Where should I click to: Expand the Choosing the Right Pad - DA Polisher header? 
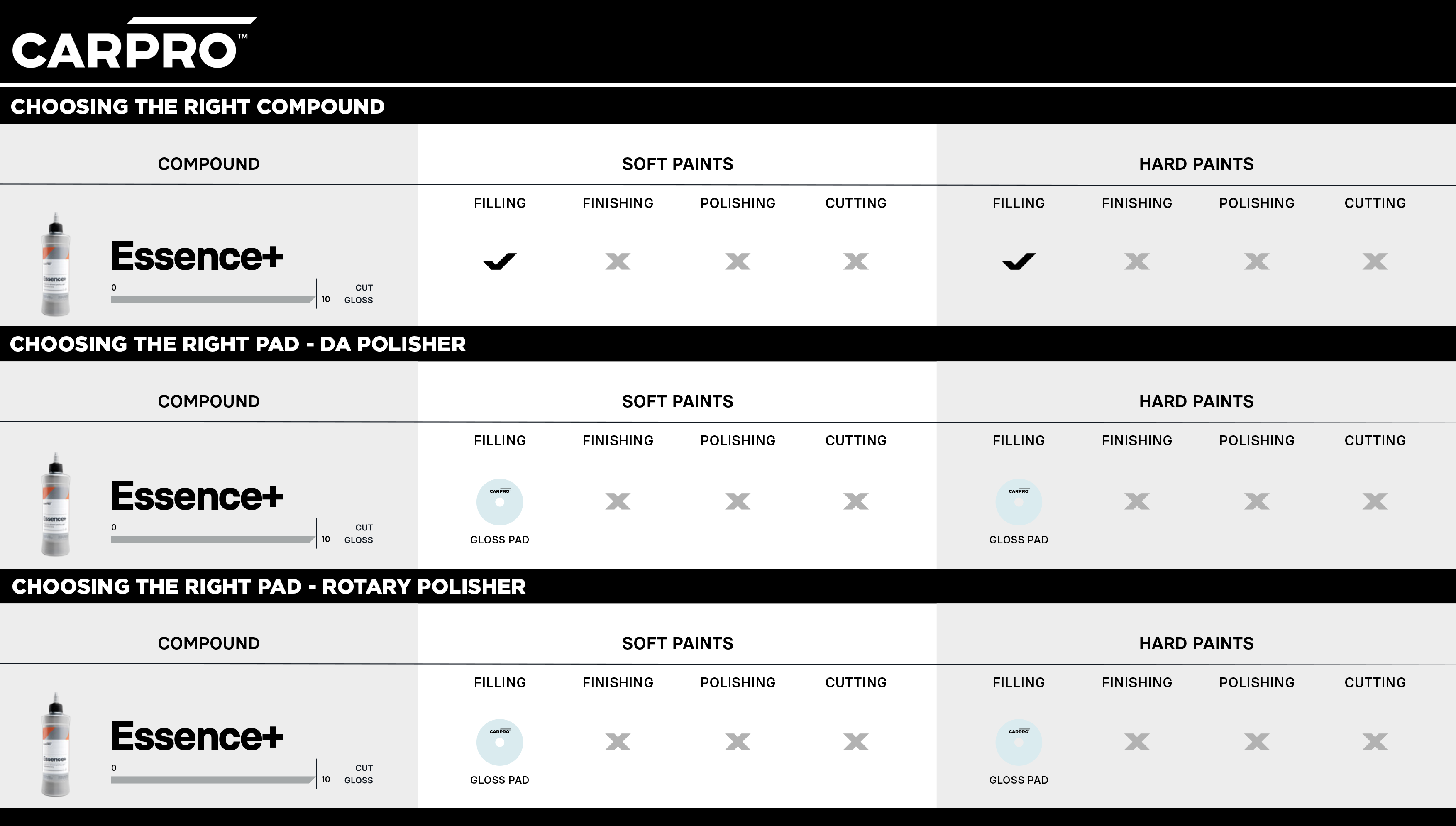238,345
